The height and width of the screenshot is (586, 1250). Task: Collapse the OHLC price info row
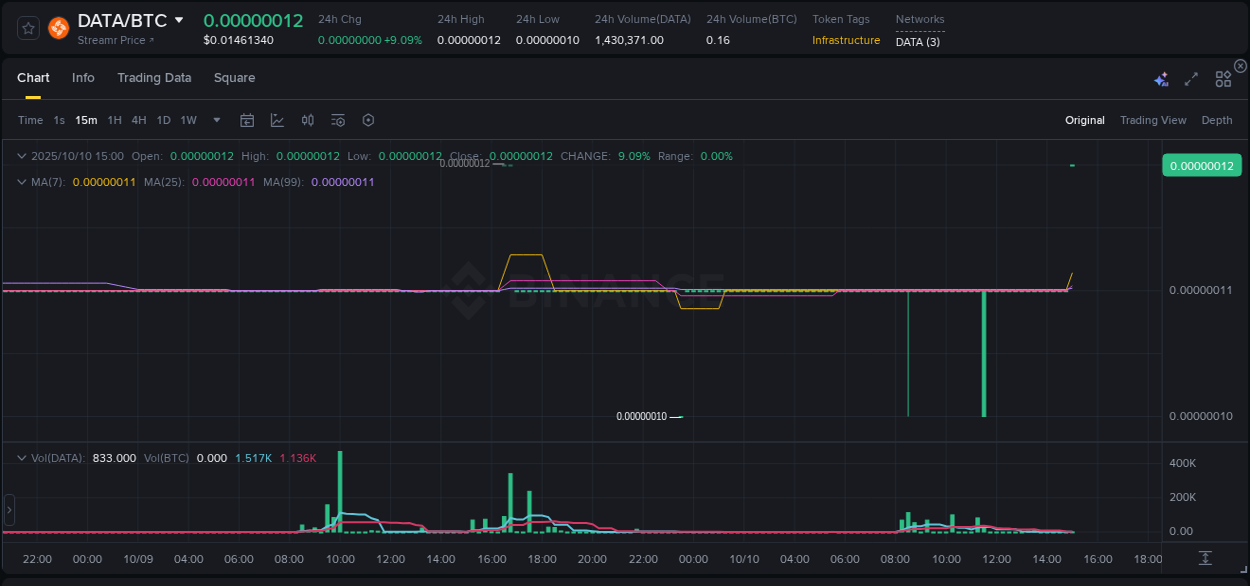tap(22, 156)
